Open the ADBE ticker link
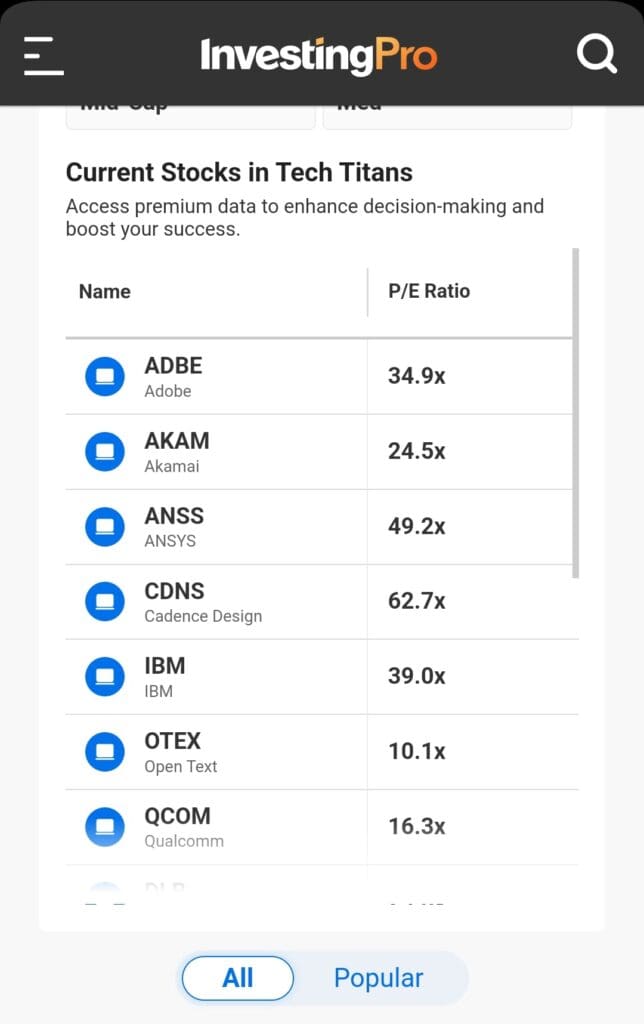This screenshot has height=1024, width=644. [x=173, y=366]
